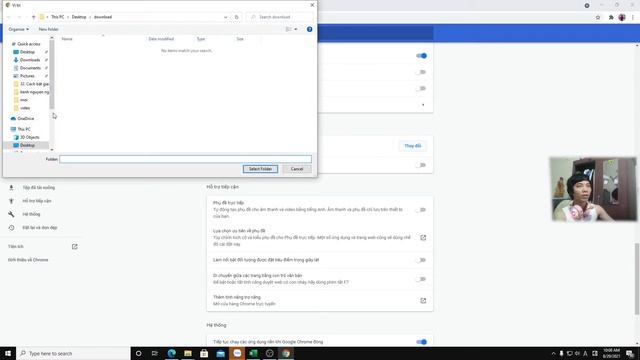Open Cortana circle on the taskbar
Image resolution: width=640 pixels, height=360 pixels.
click(x=138, y=353)
